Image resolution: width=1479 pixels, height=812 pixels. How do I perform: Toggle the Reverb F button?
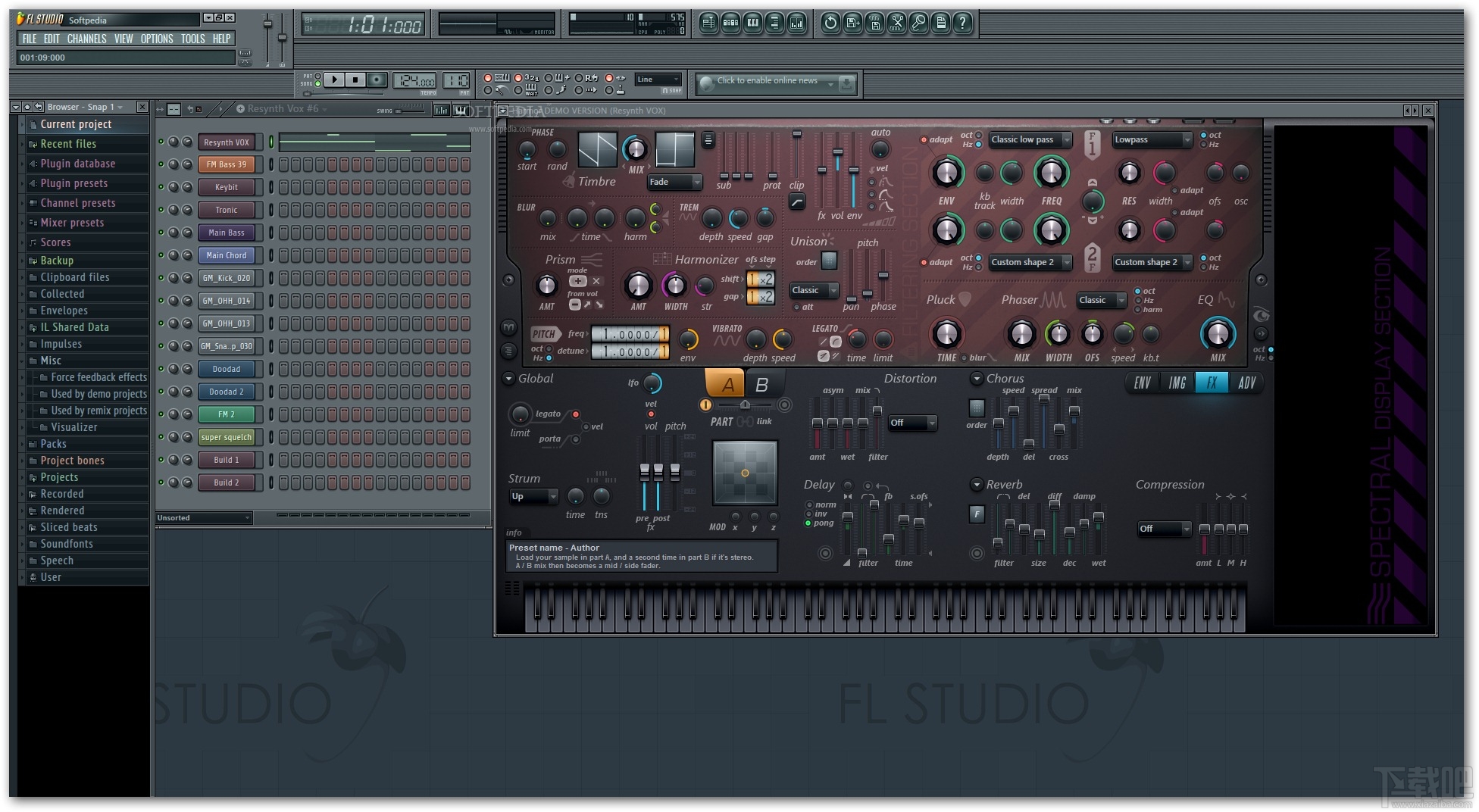pos(977,514)
